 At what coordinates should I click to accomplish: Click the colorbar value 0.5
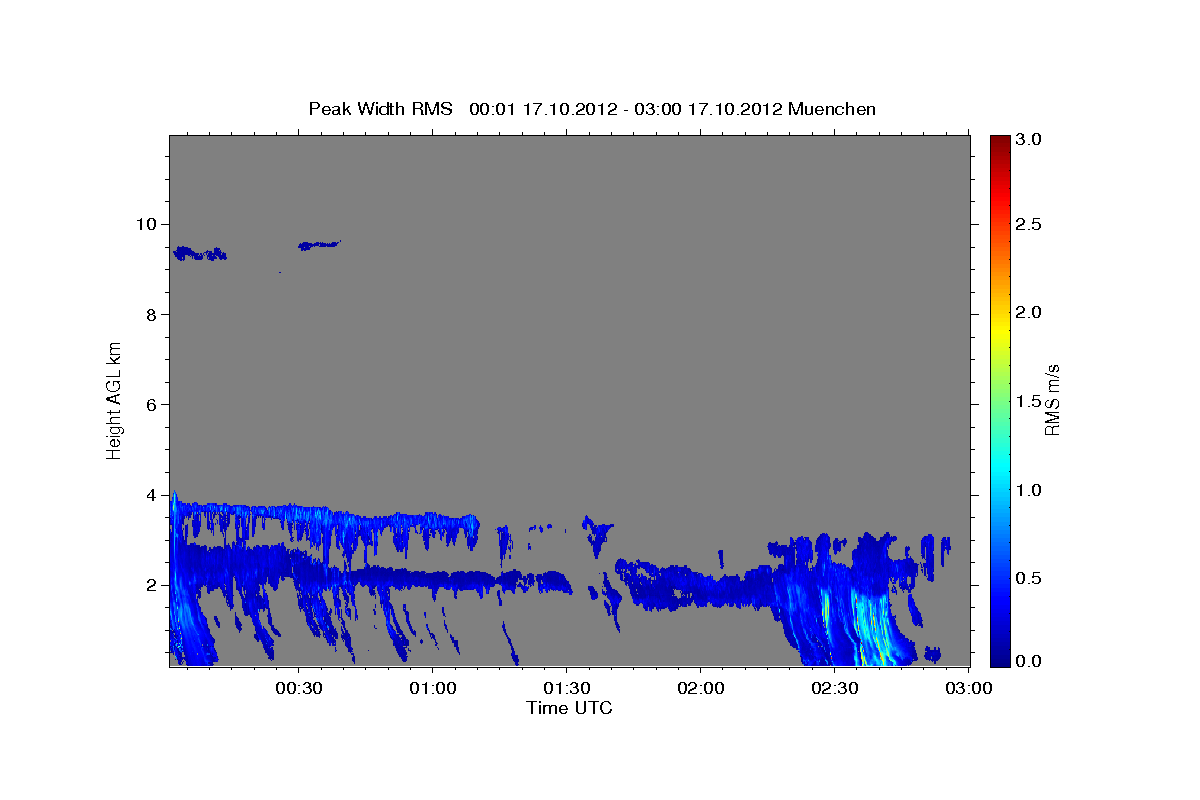tap(1030, 578)
